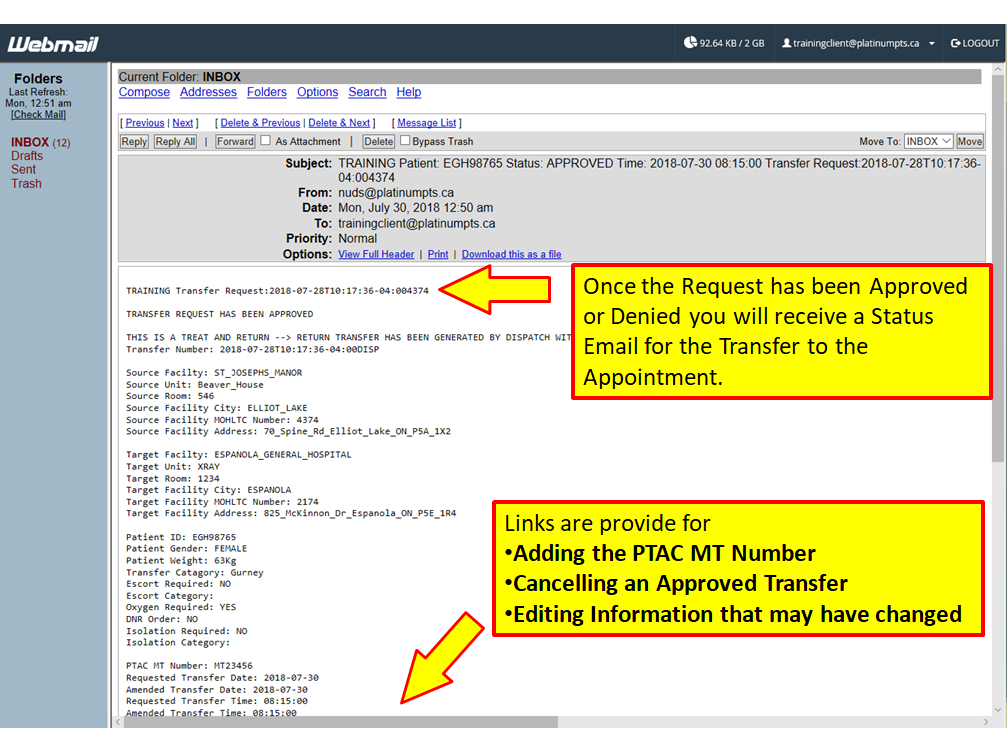Click the vertical scrollbar up arrow
The width and height of the screenshot is (1007, 754).
[x=998, y=71]
